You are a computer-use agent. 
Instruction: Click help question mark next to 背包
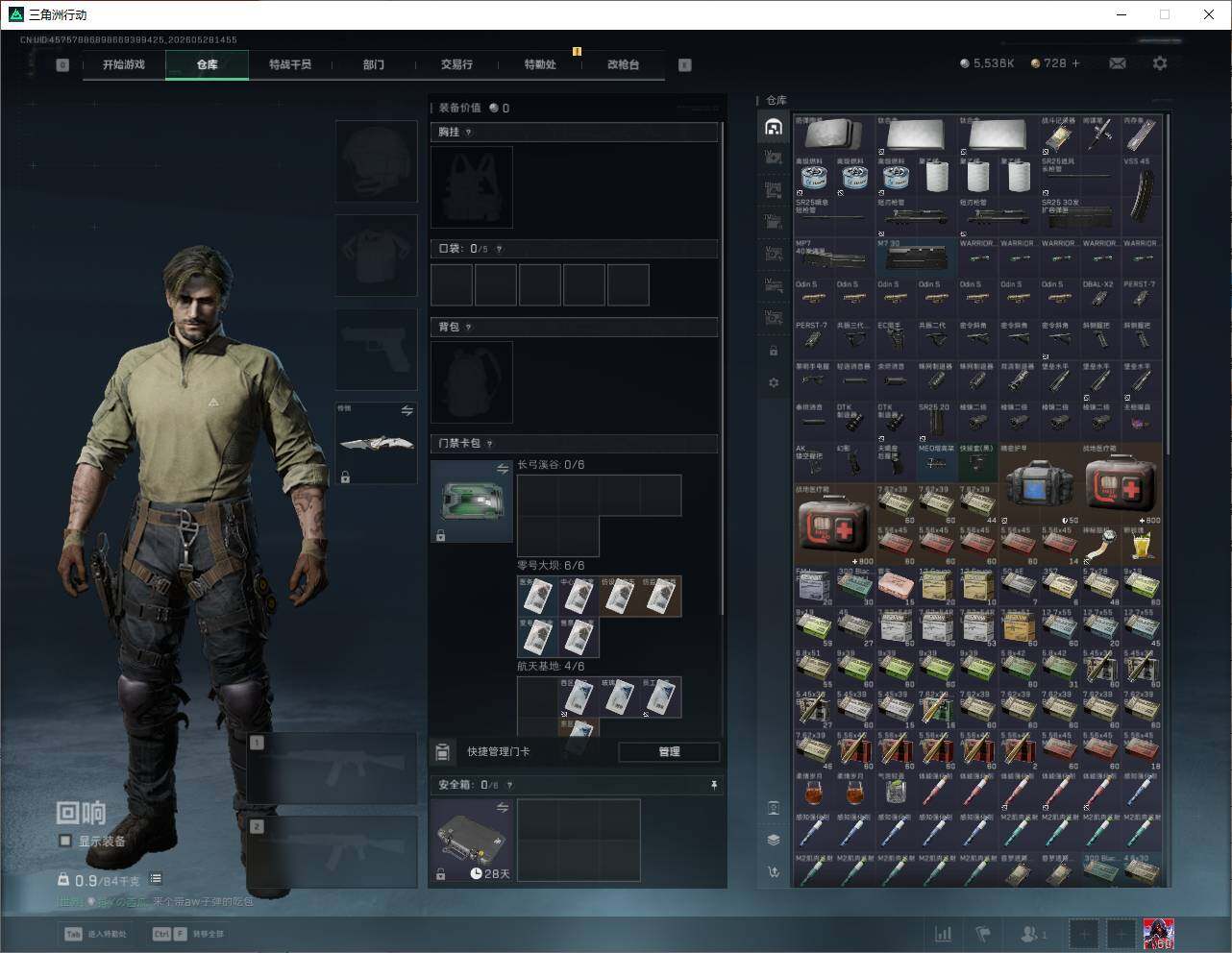tap(469, 328)
